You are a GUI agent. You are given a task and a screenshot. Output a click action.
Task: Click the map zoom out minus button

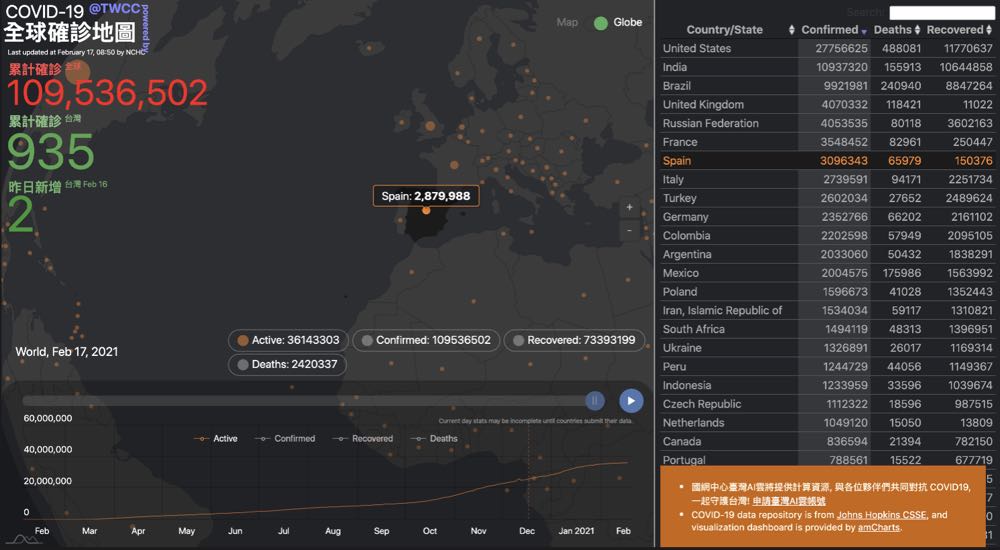point(629,230)
